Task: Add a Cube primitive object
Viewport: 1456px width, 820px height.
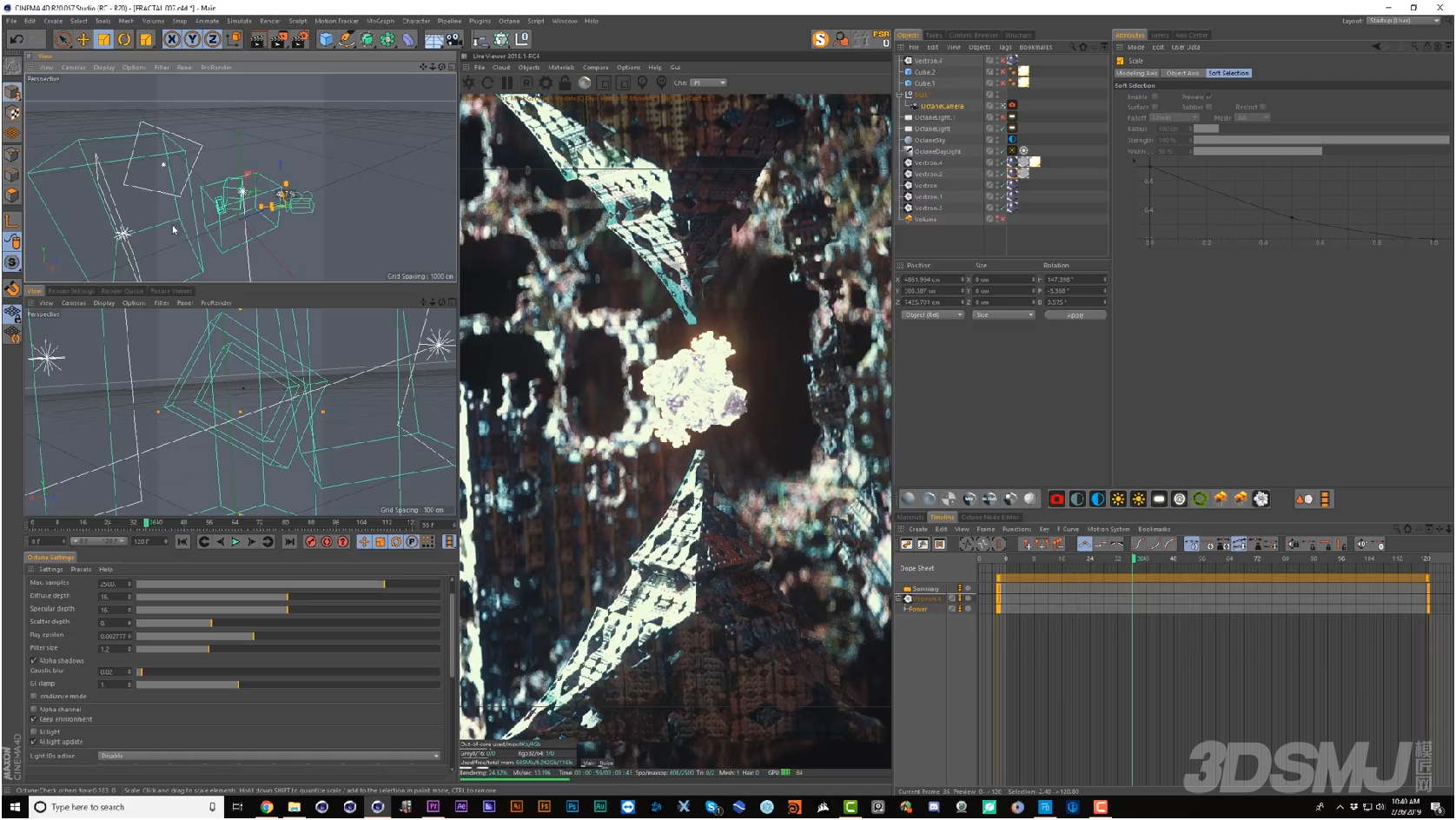Action: [326, 39]
